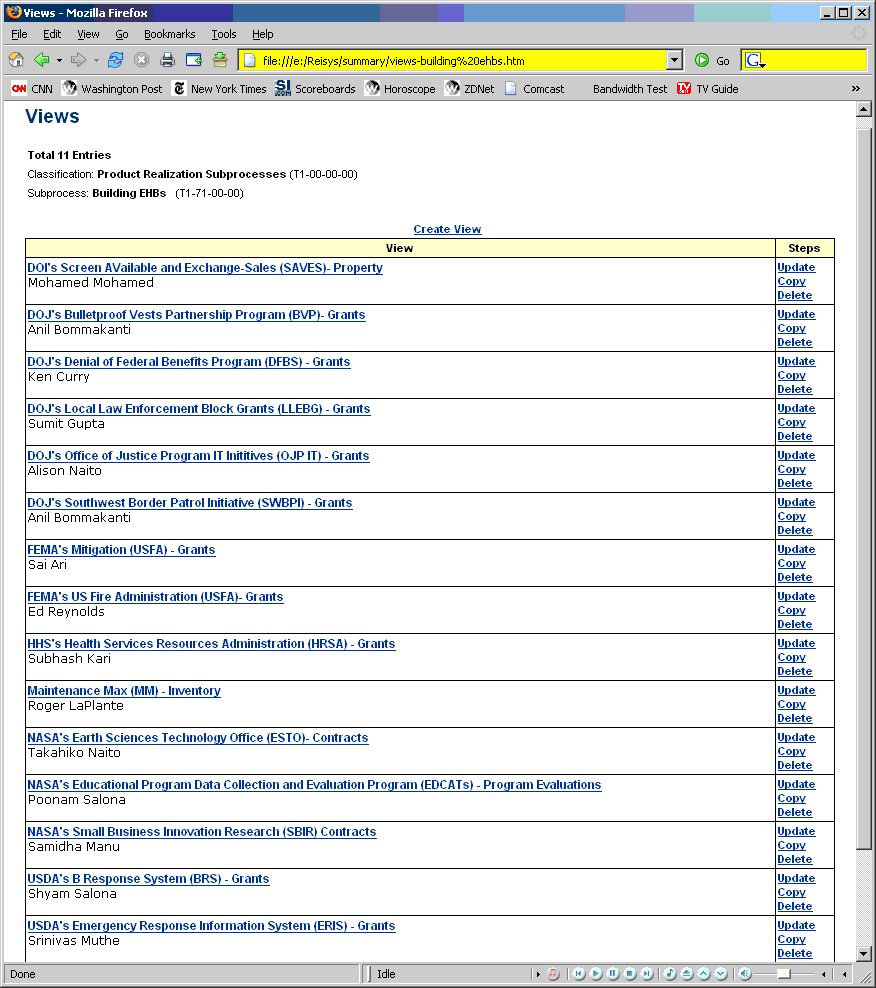Image resolution: width=876 pixels, height=988 pixels.
Task: Click the Create View link
Action: [447, 229]
